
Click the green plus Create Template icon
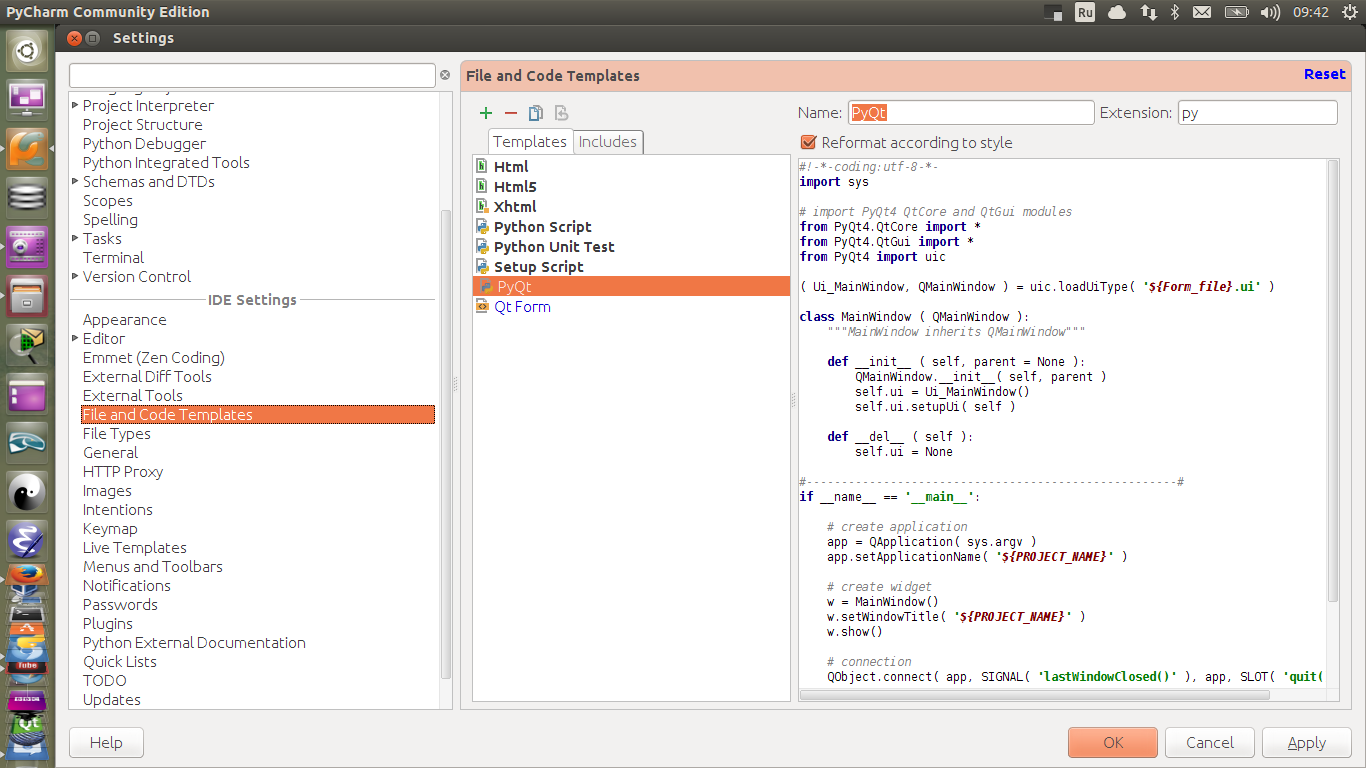tap(486, 113)
